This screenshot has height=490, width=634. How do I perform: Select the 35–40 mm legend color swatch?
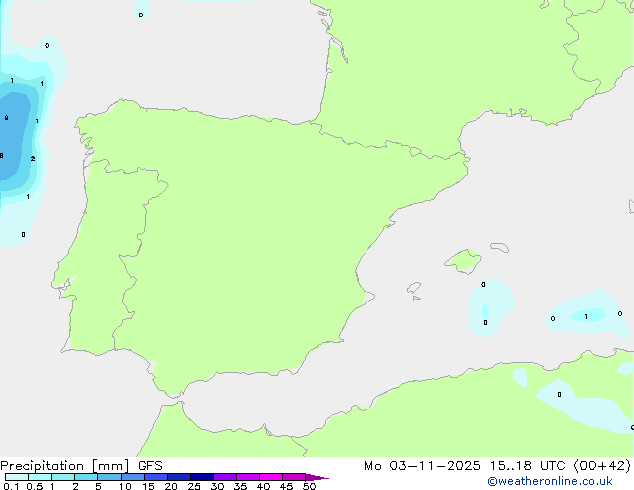(x=247, y=477)
